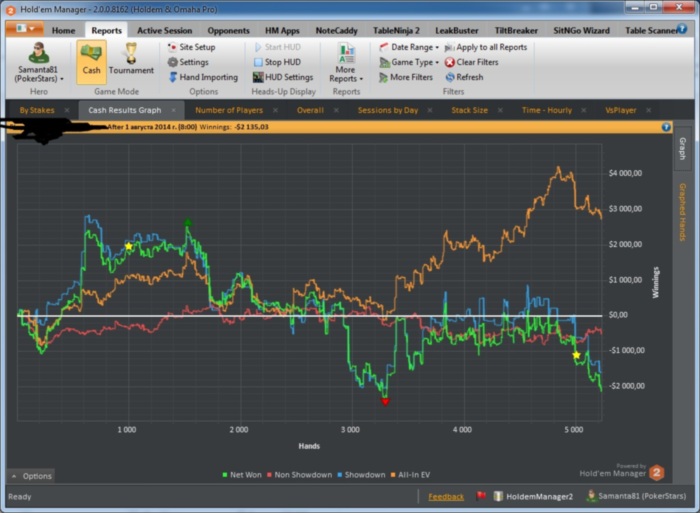Choose the Game Type filter
Viewport: 700px width, 513px height.
click(x=409, y=62)
